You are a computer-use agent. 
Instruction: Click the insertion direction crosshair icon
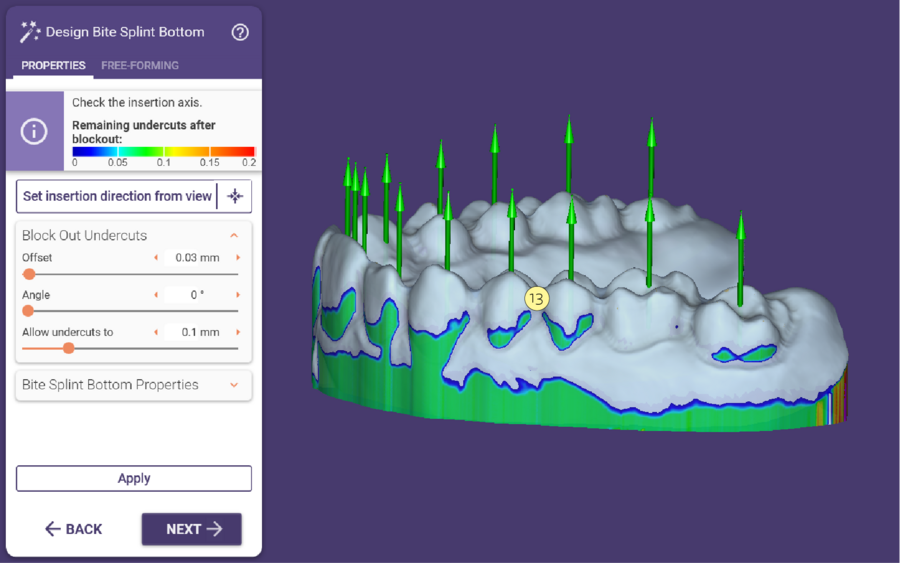point(235,196)
